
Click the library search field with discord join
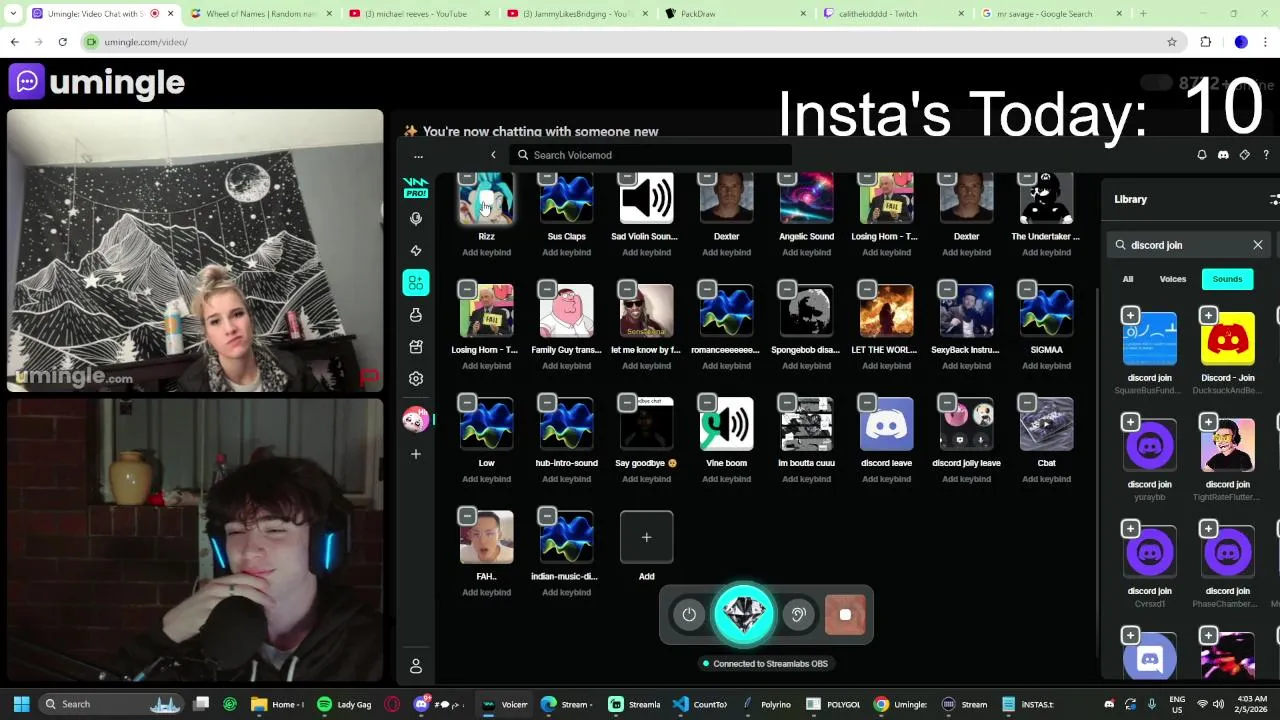click(x=1188, y=245)
